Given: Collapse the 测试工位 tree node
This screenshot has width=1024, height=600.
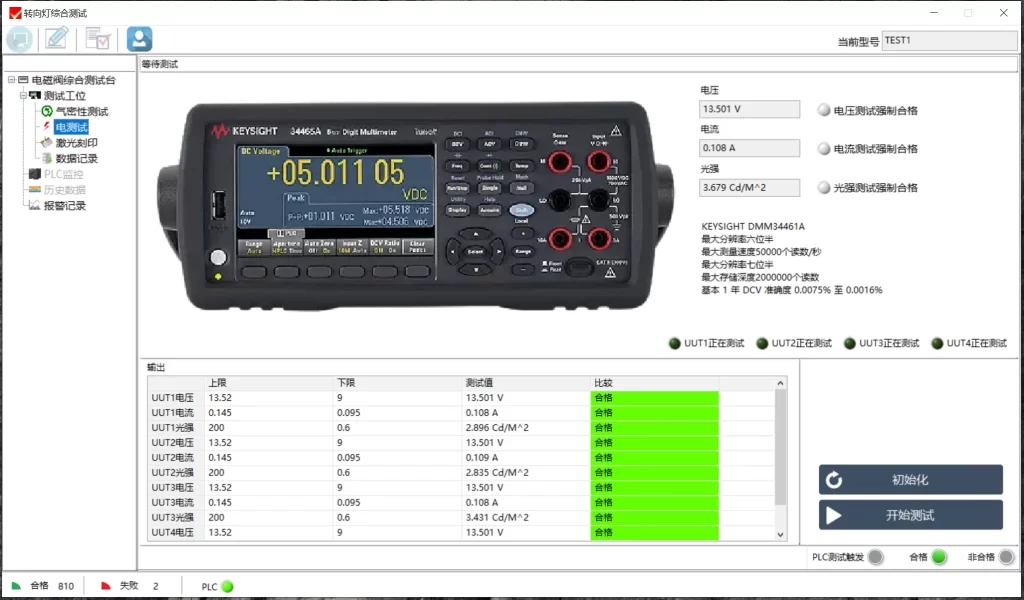Looking at the screenshot, I should point(23,95).
